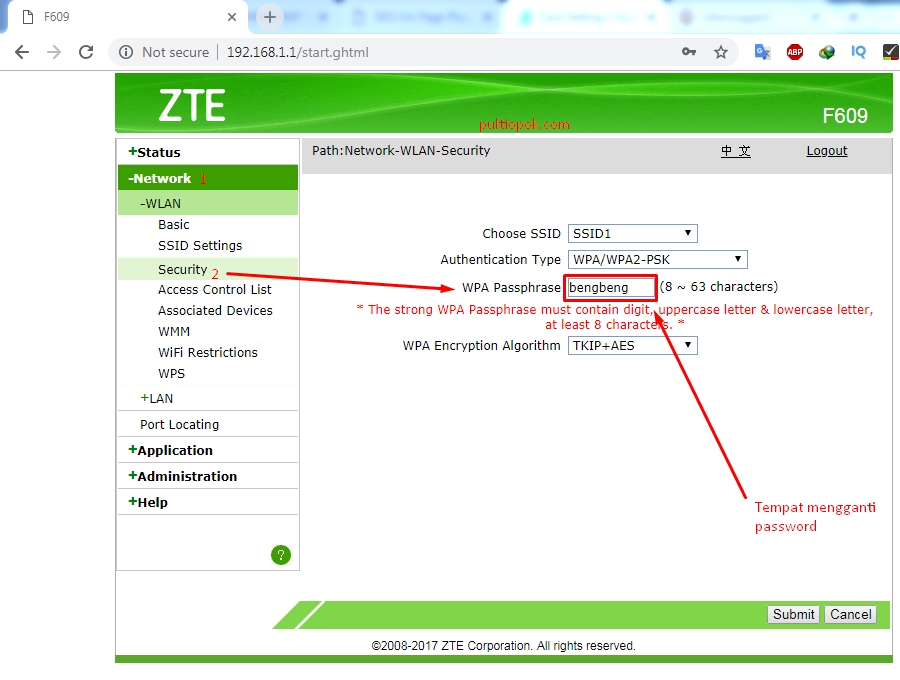The width and height of the screenshot is (900, 680).
Task: Open Associated Devices page
Action: (x=215, y=310)
